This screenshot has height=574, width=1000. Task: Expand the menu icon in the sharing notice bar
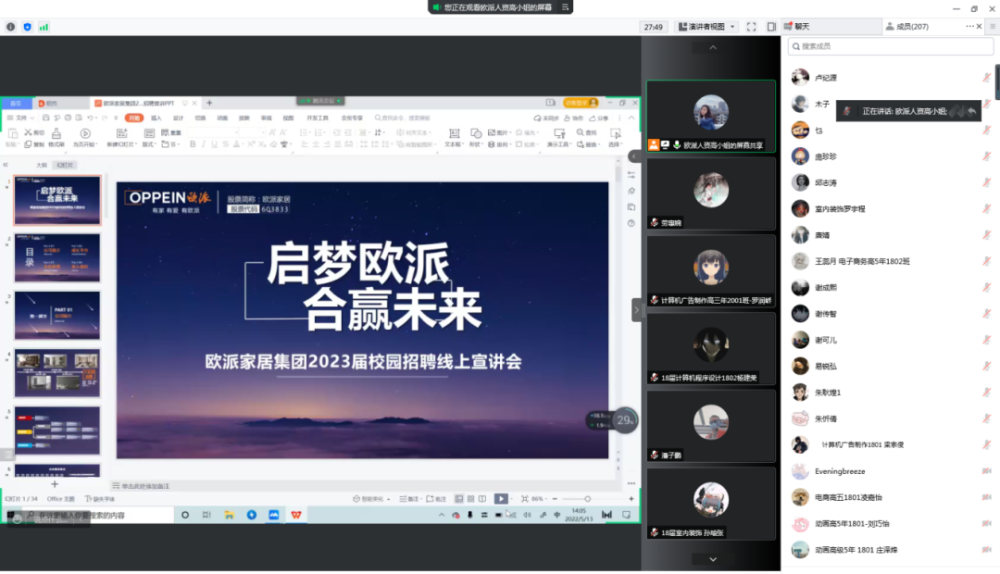pyautogui.click(x=565, y=7)
